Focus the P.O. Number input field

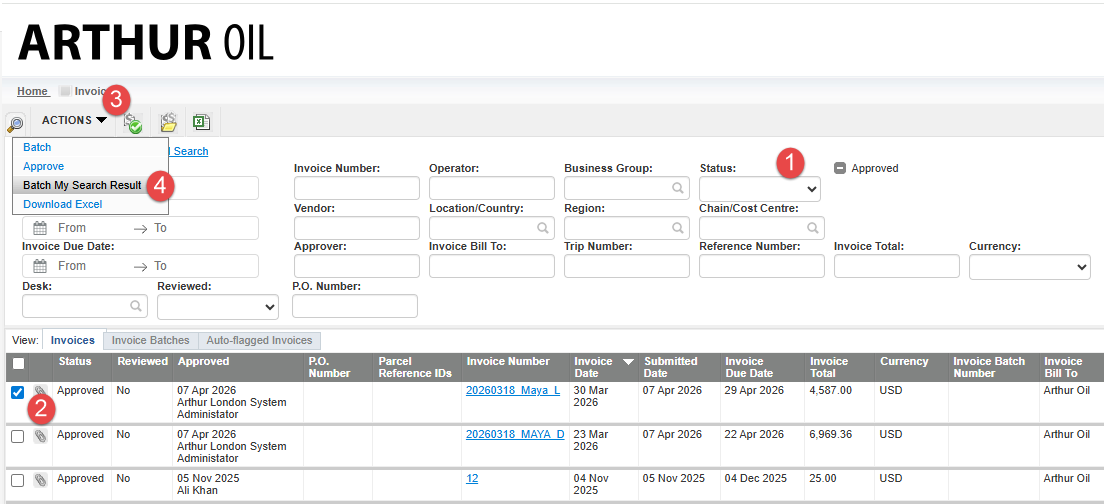pyautogui.click(x=355, y=306)
